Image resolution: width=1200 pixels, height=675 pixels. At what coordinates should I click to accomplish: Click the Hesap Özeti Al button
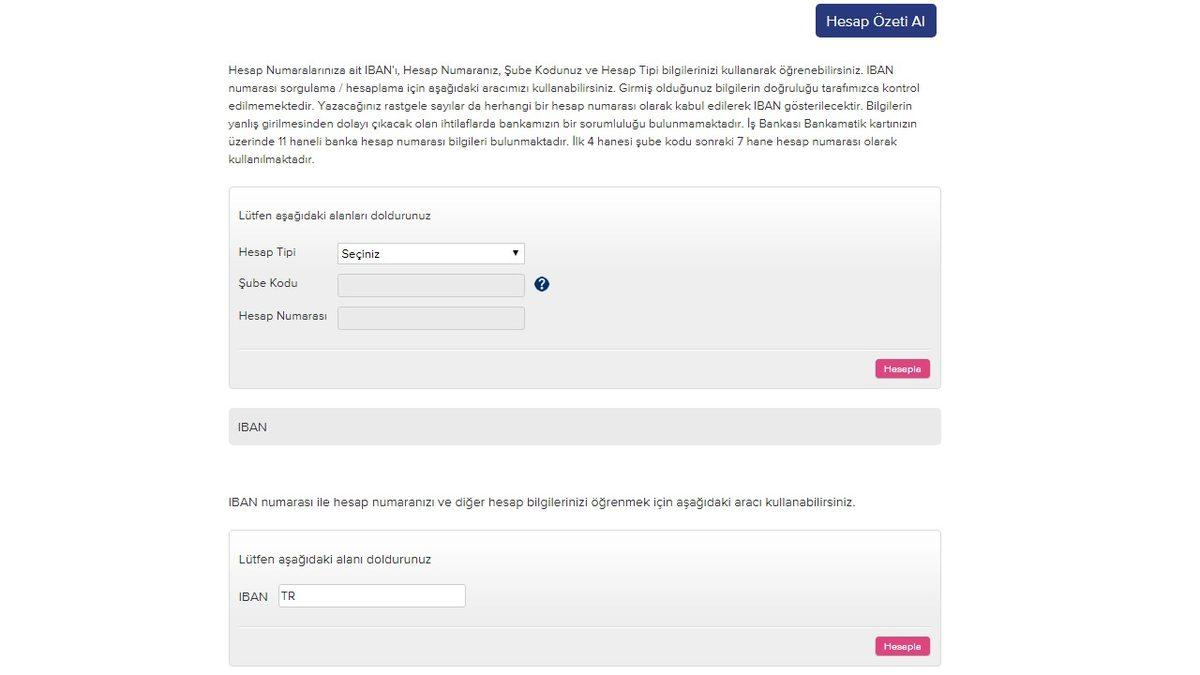(875, 21)
